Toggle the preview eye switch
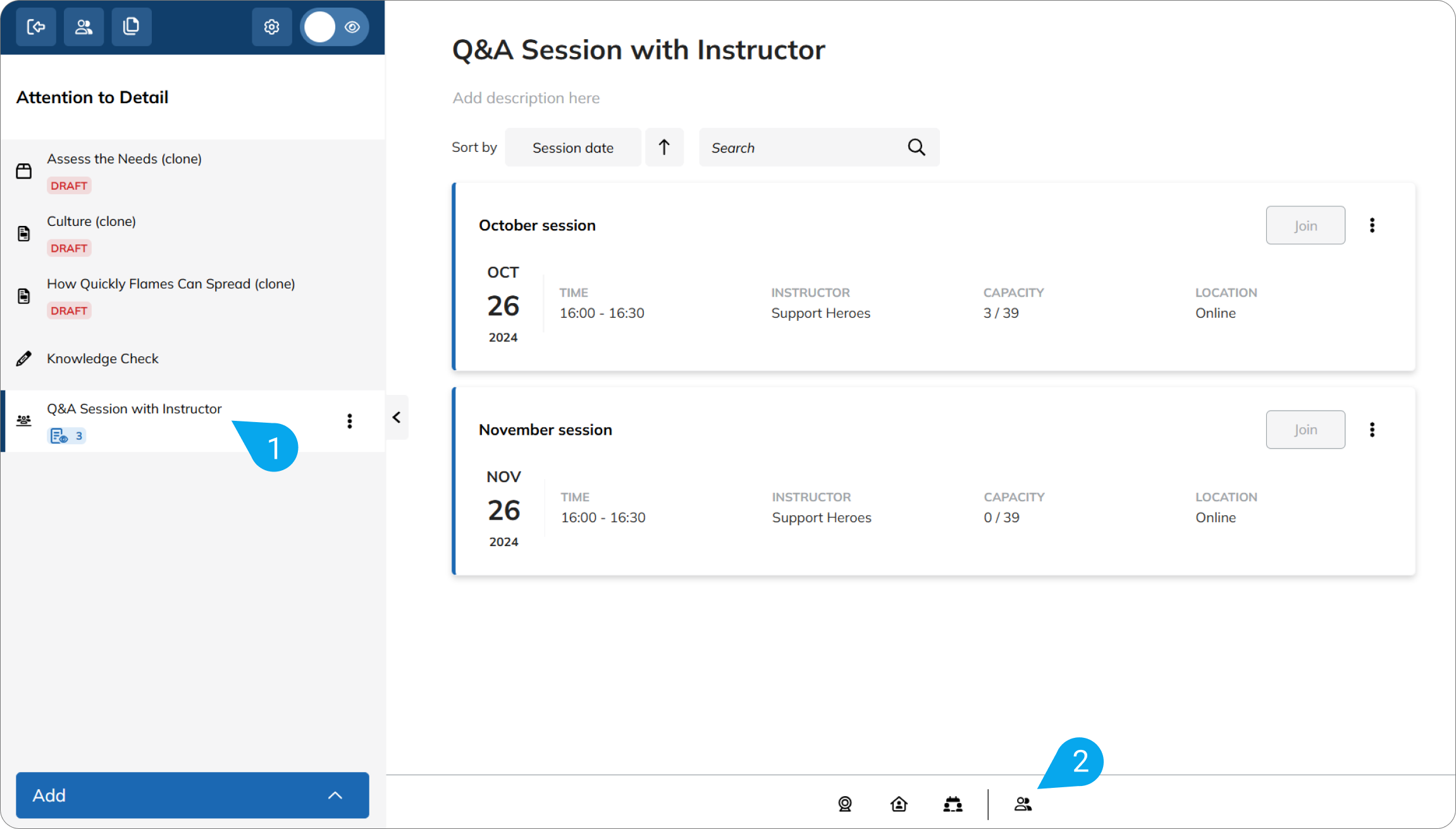This screenshot has width=1456, height=829. 335,27
